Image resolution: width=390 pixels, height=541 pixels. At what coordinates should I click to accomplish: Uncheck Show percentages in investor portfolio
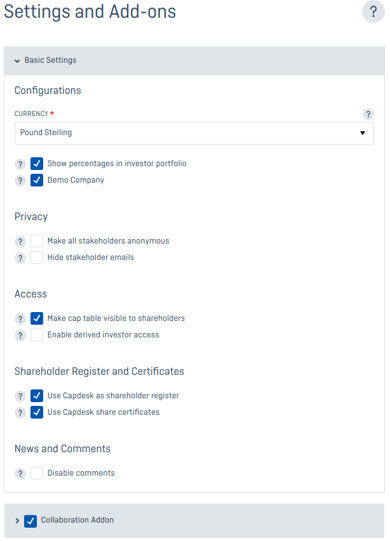coord(37,164)
